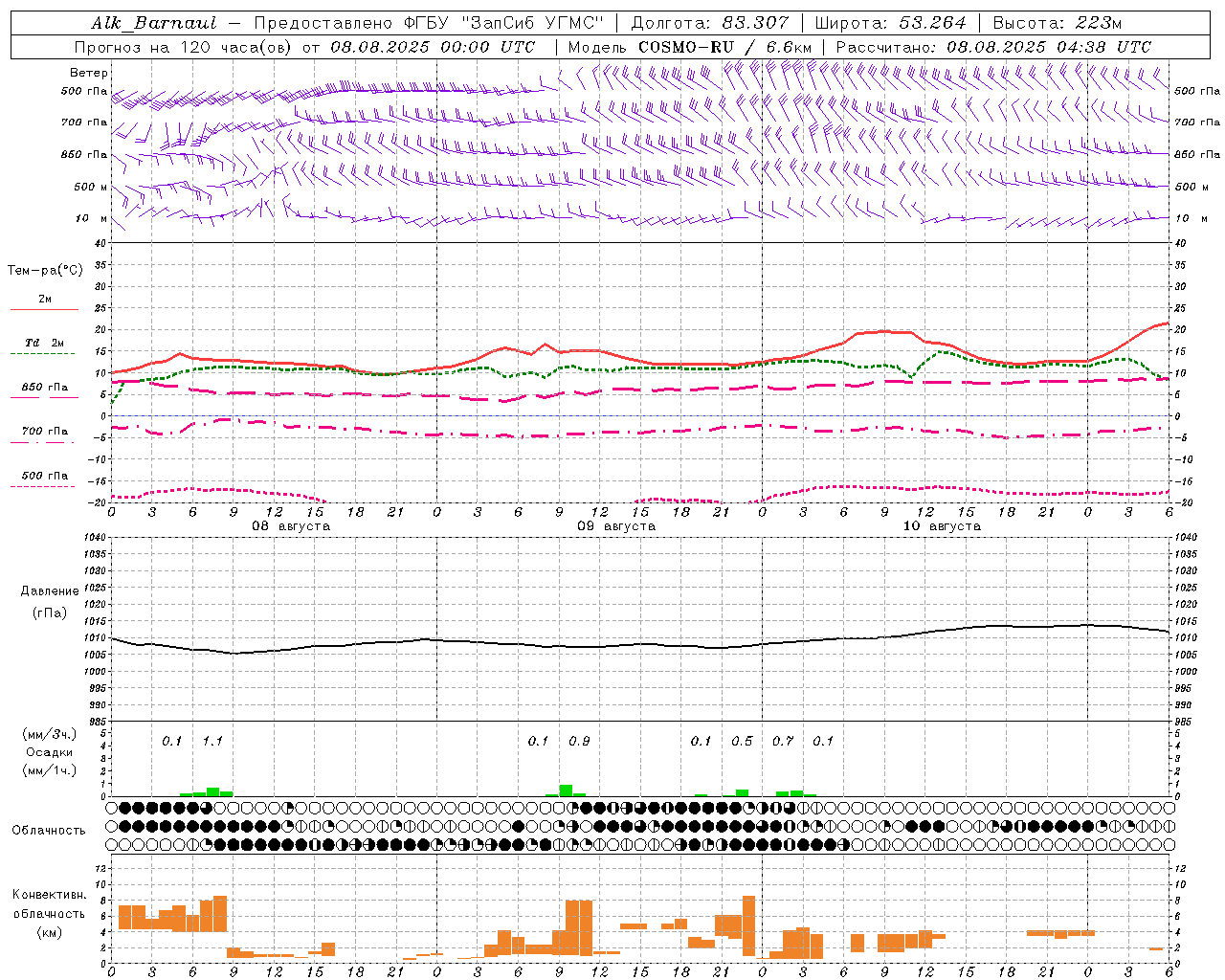Click the dashed line sample under Td 2м
The height and width of the screenshot is (980, 1225).
(x=44, y=354)
